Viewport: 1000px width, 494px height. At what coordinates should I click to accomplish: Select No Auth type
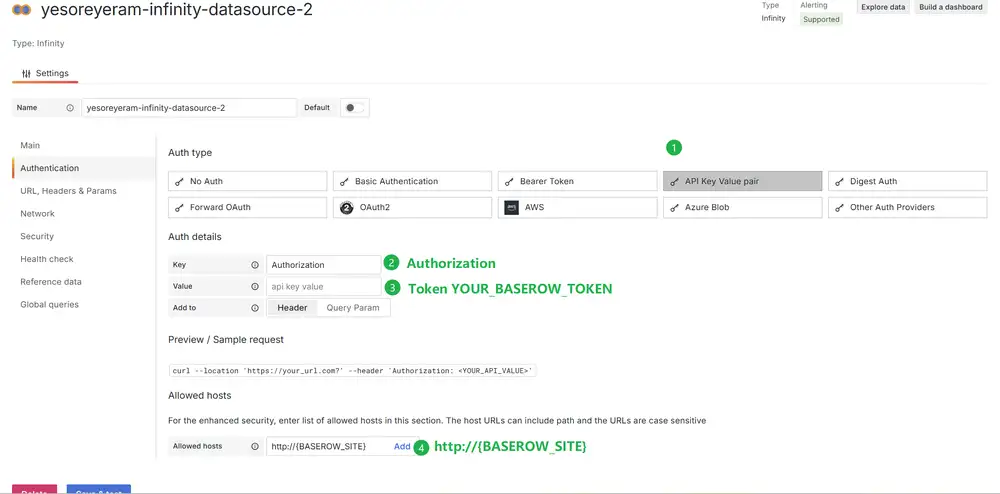247,181
